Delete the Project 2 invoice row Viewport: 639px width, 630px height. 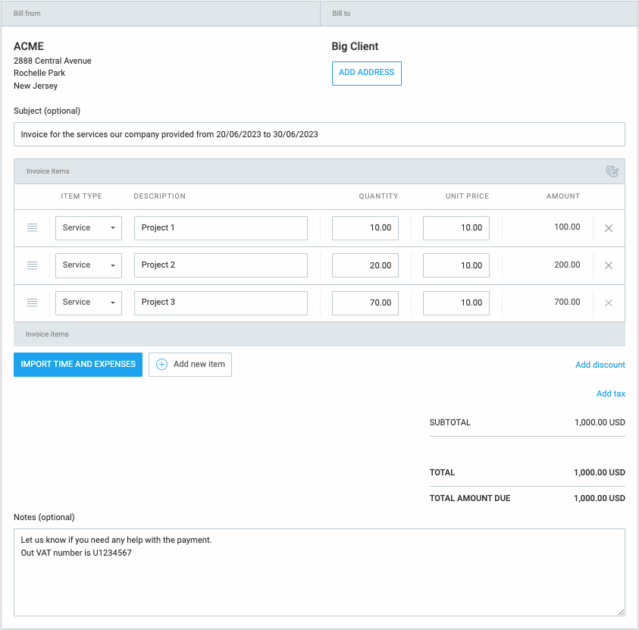pos(608,265)
